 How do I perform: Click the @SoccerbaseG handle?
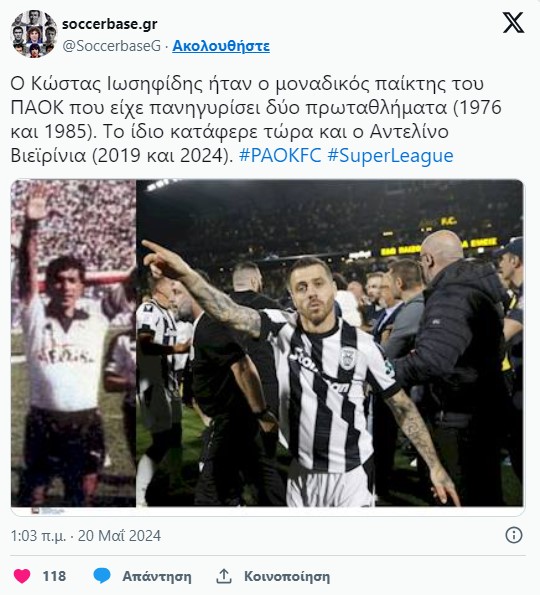[112, 46]
